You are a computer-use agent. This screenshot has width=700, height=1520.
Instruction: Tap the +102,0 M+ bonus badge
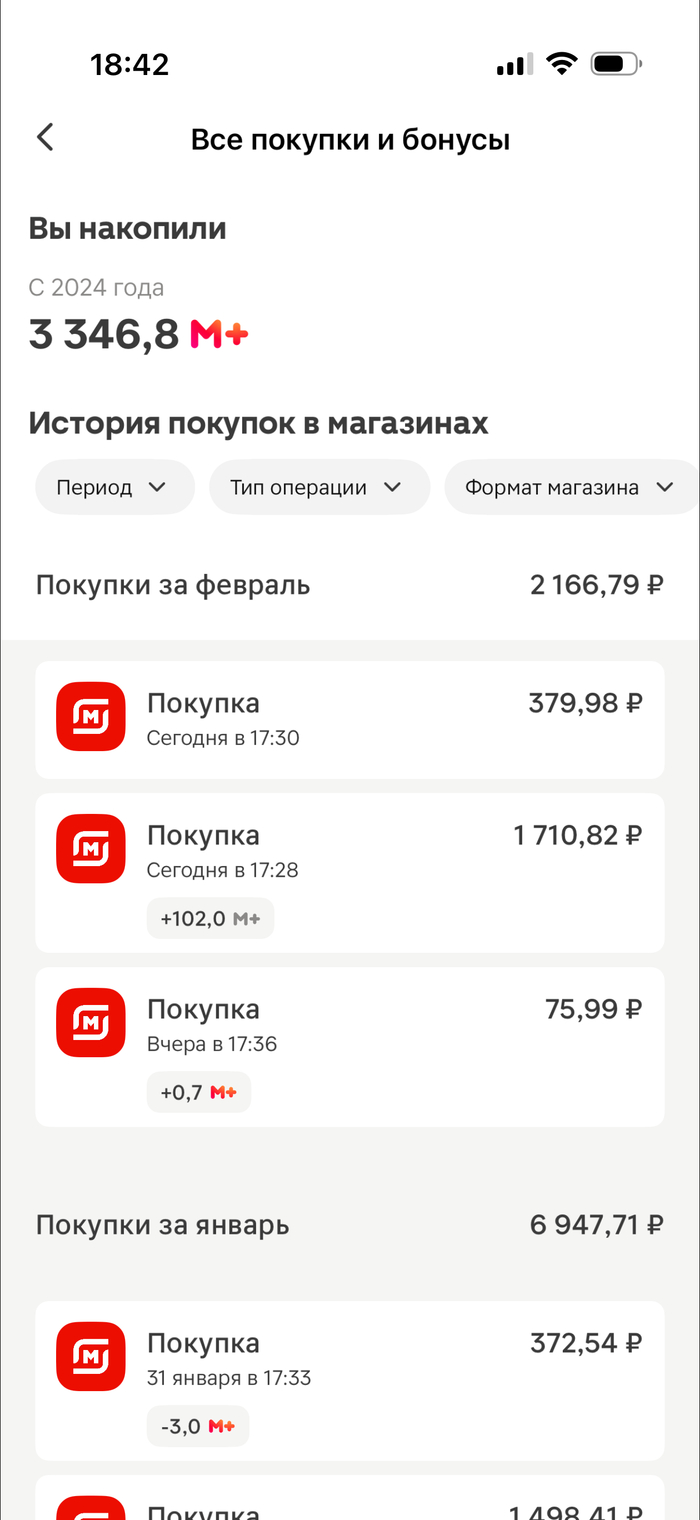click(210, 919)
